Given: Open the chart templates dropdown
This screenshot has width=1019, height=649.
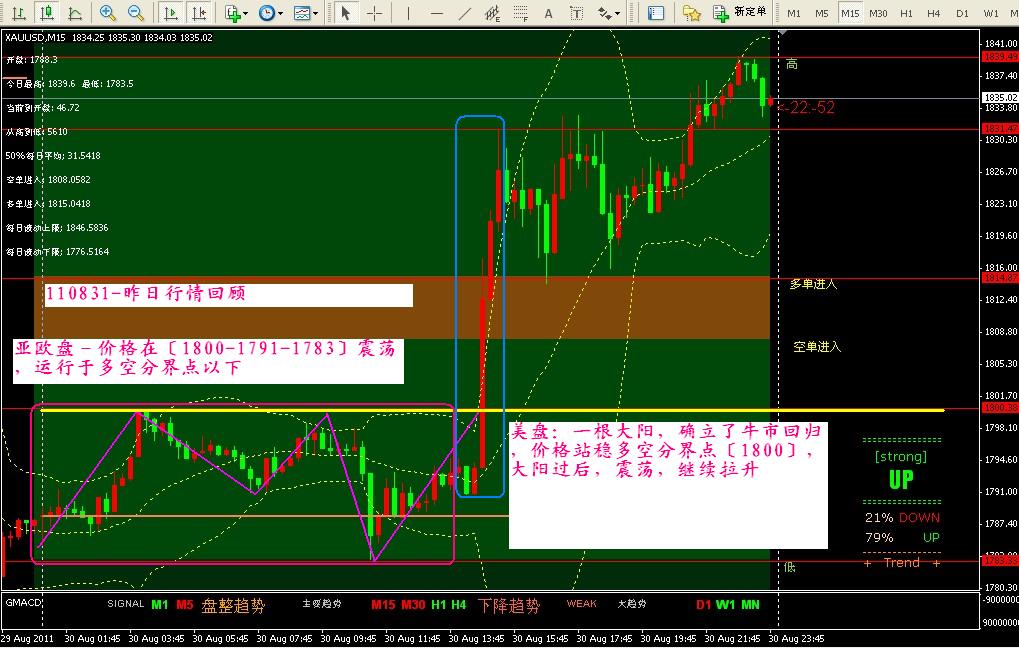Looking at the screenshot, I should [305, 13].
